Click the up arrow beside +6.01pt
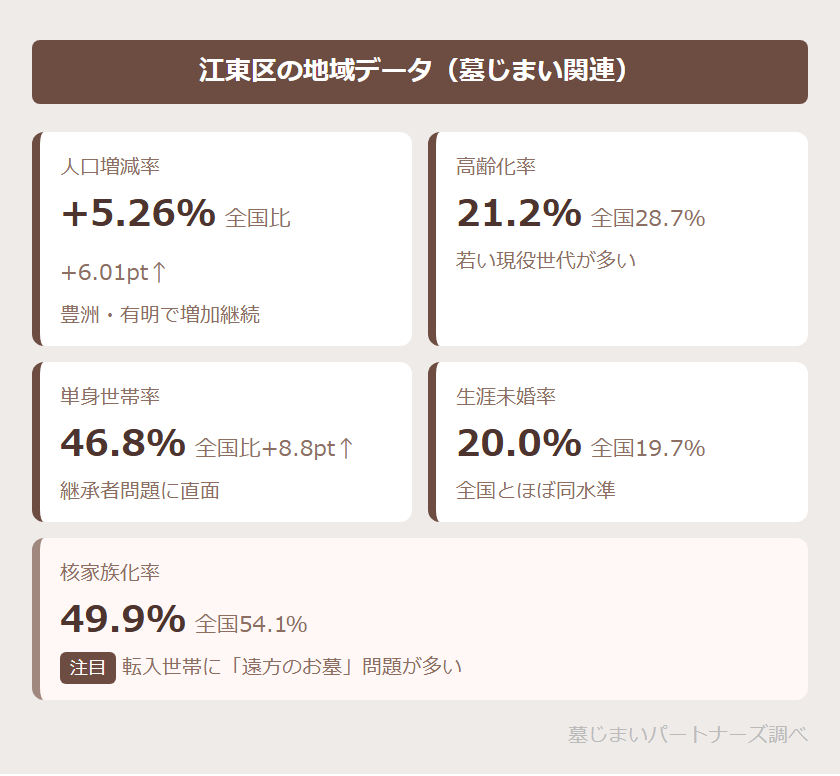Image resolution: width=840 pixels, height=776 pixels. tap(159, 272)
